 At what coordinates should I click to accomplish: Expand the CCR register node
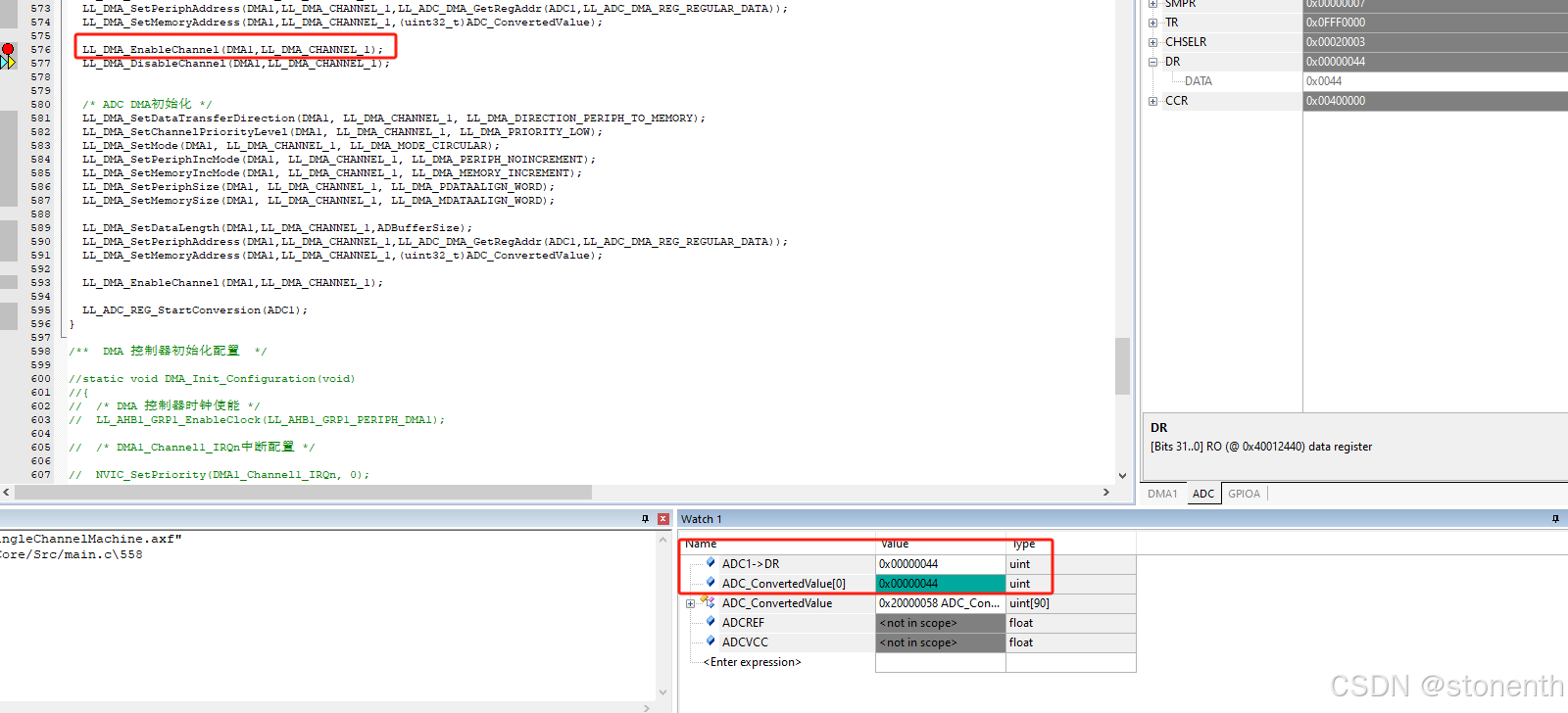coord(1152,101)
